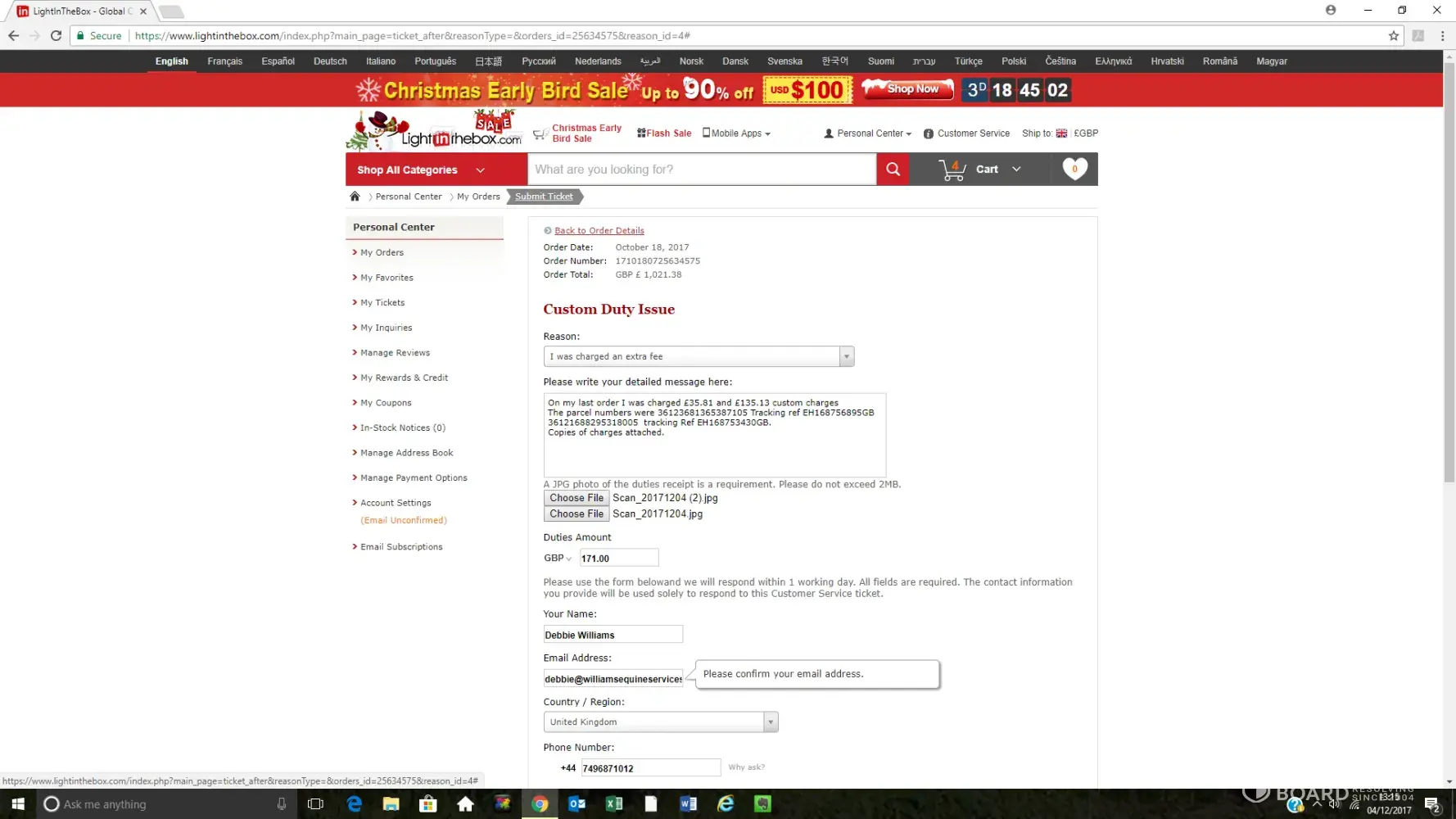Expand the Mobile Apps dropdown

pyautogui.click(x=736, y=133)
